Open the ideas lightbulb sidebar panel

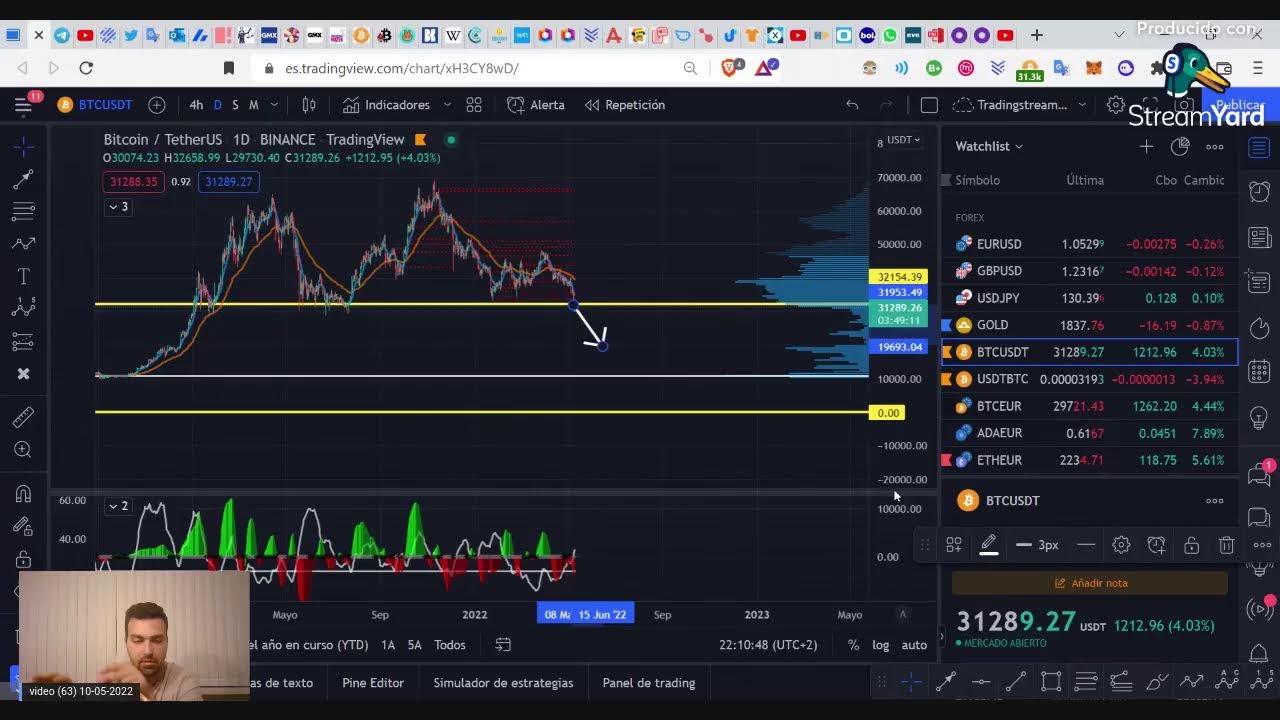pyautogui.click(x=1259, y=417)
